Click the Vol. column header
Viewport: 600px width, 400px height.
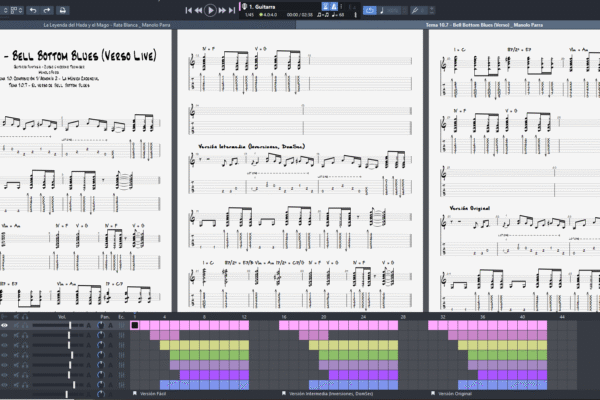point(62,317)
